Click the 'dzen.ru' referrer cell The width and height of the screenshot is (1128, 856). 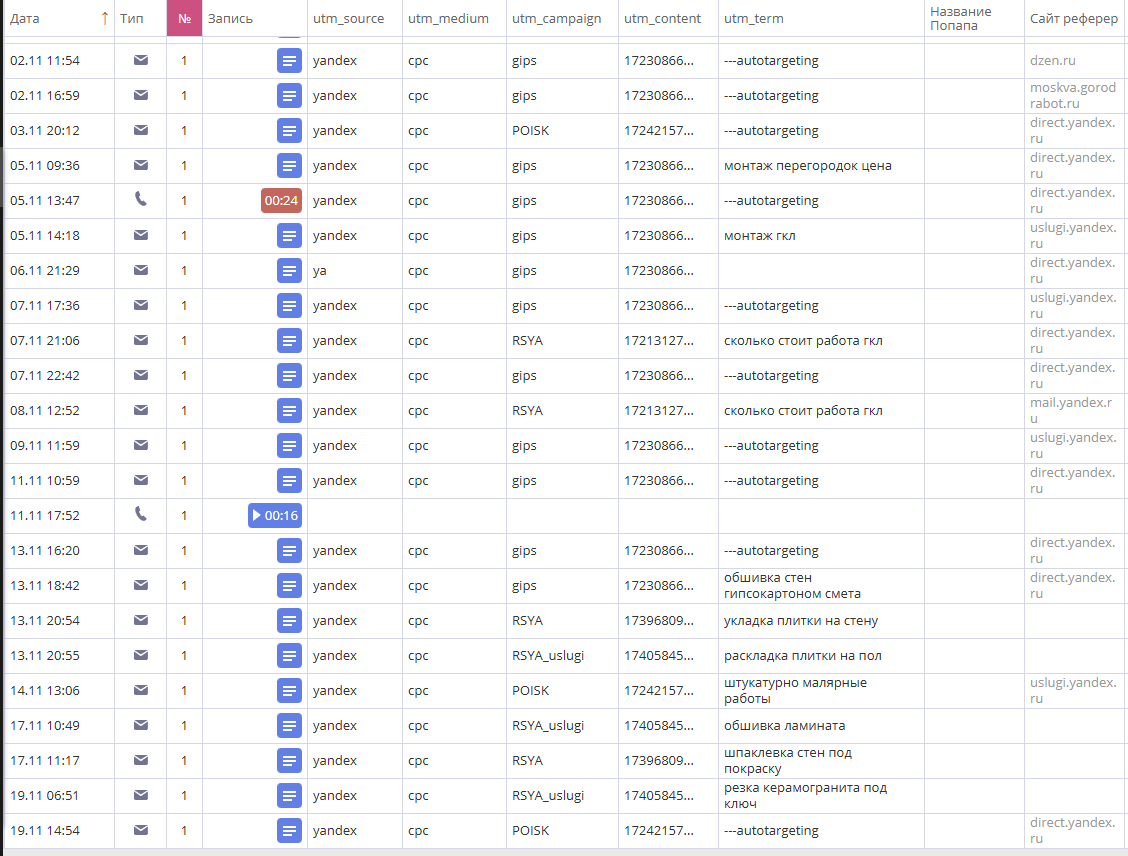point(1075,61)
